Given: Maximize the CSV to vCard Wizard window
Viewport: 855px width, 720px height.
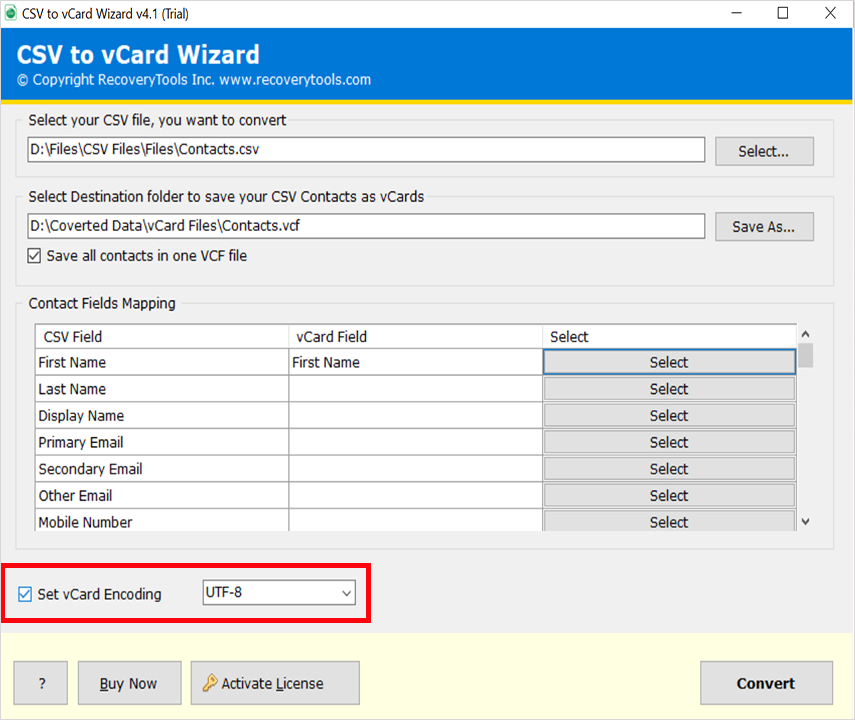Looking at the screenshot, I should point(783,13).
